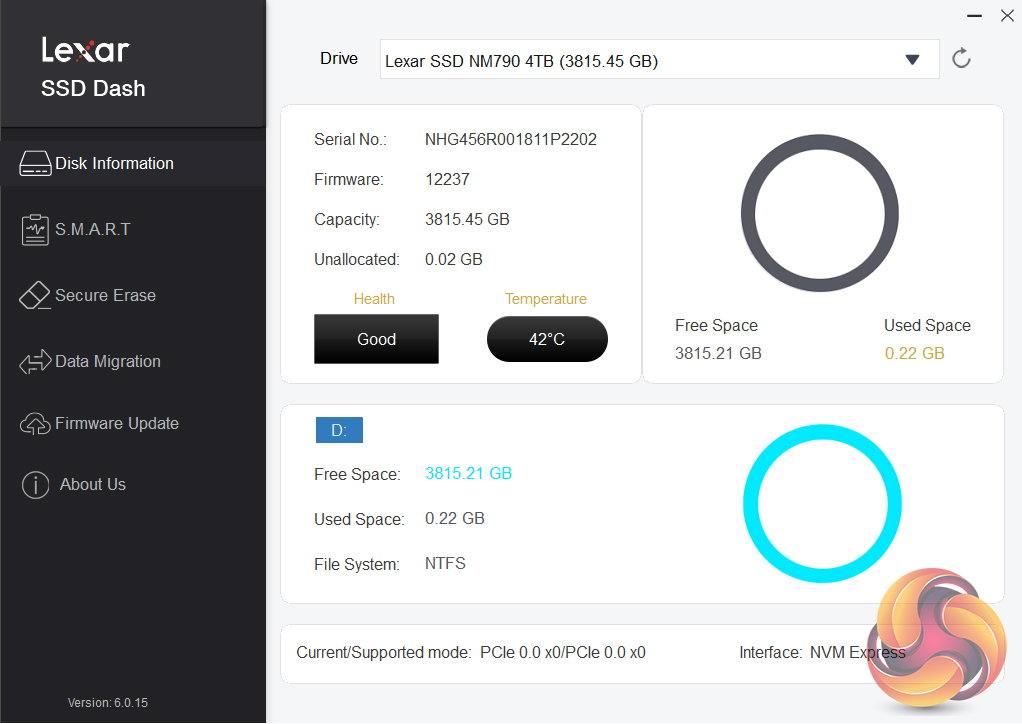This screenshot has width=1022, height=724.
Task: Open the drive selection dropdown arrow
Action: click(912, 60)
